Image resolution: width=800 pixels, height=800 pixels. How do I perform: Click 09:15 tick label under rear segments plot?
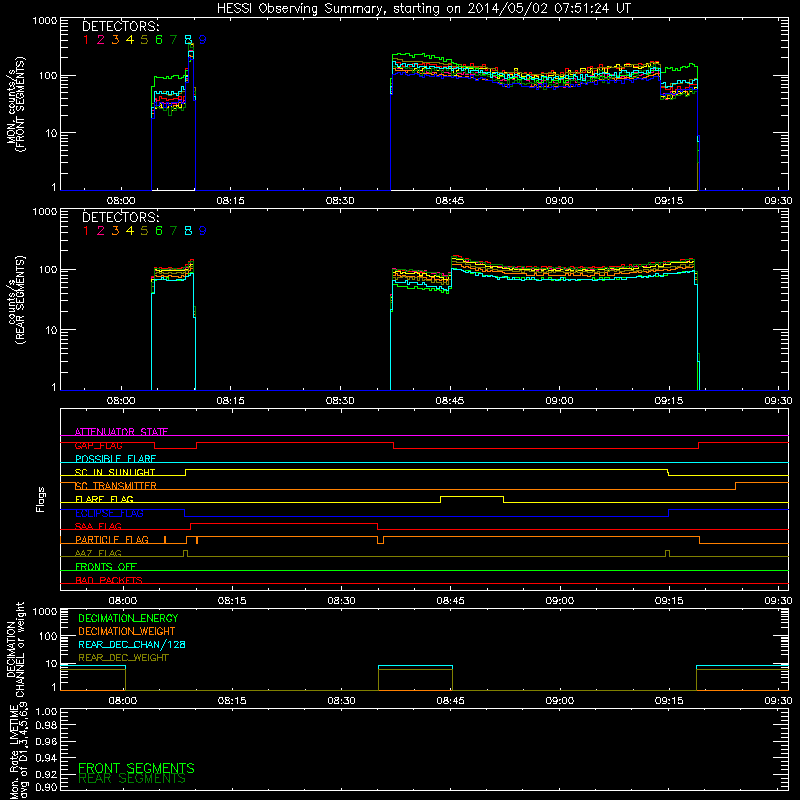point(669,401)
